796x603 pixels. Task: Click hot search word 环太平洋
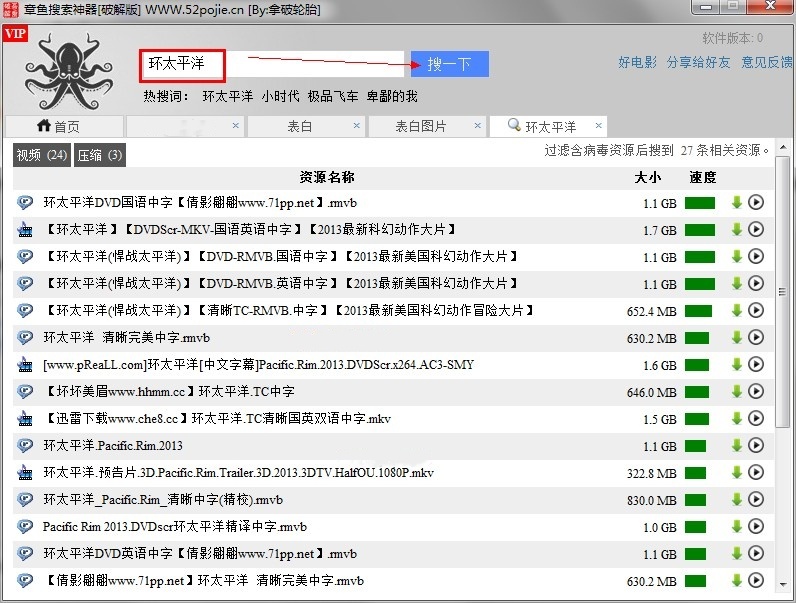point(227,96)
